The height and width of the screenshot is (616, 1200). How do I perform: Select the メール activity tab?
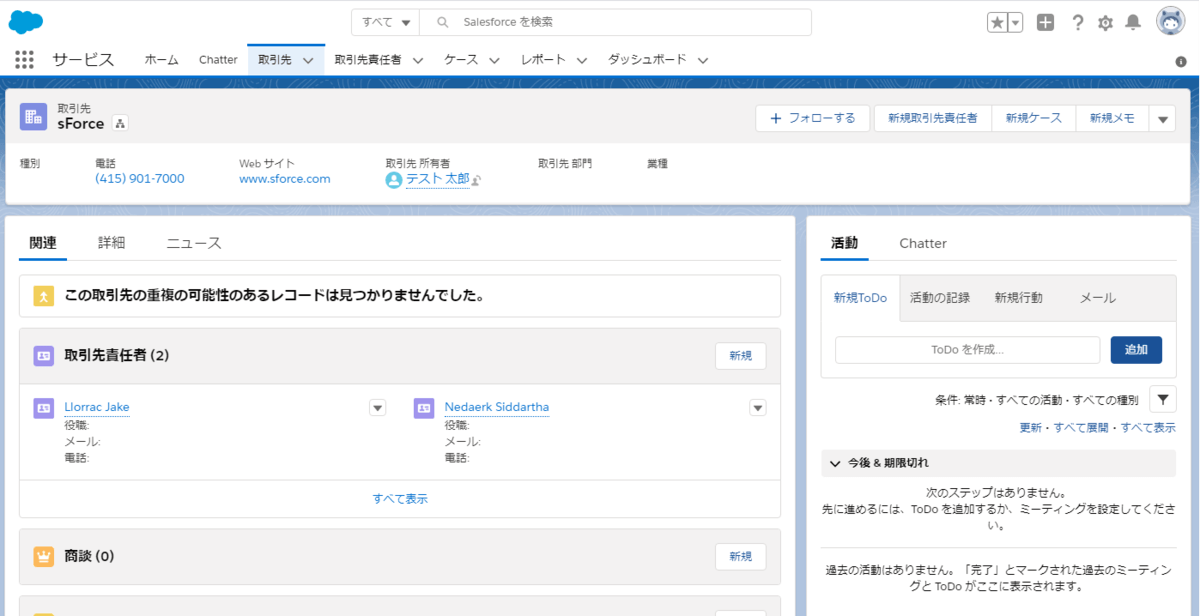coord(1098,298)
